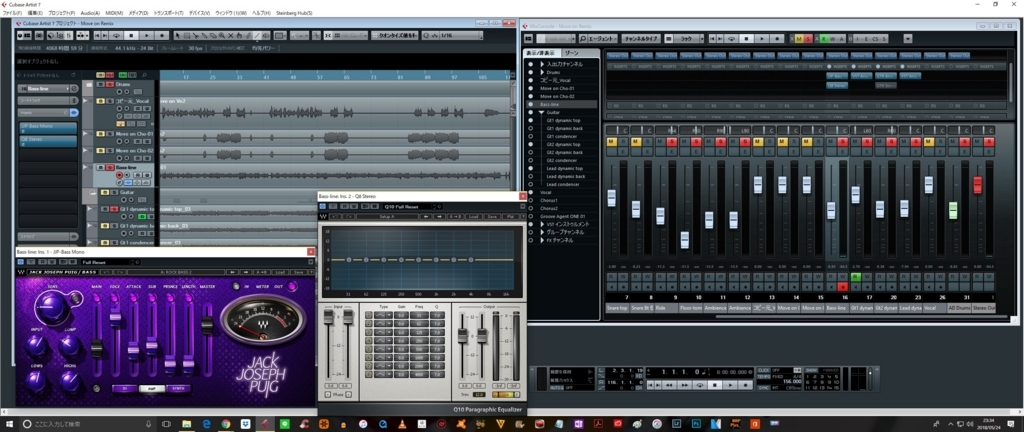
Task: Open the 1/16 quantize preset dropdown
Action: [461, 36]
